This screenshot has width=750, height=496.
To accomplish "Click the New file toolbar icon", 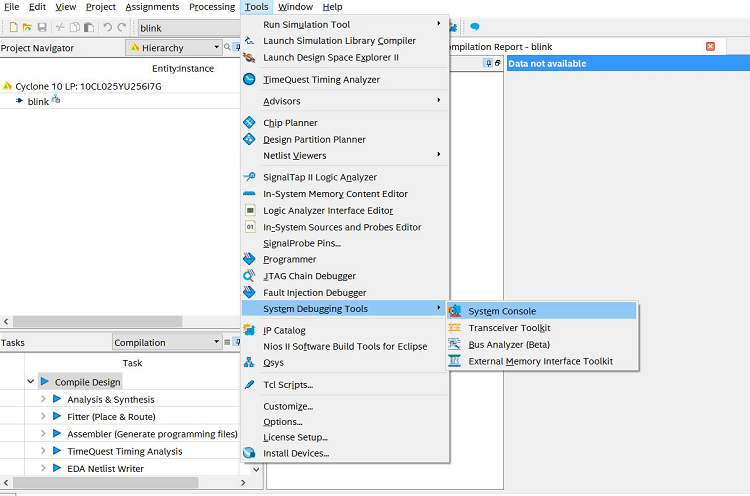I will 13,27.
